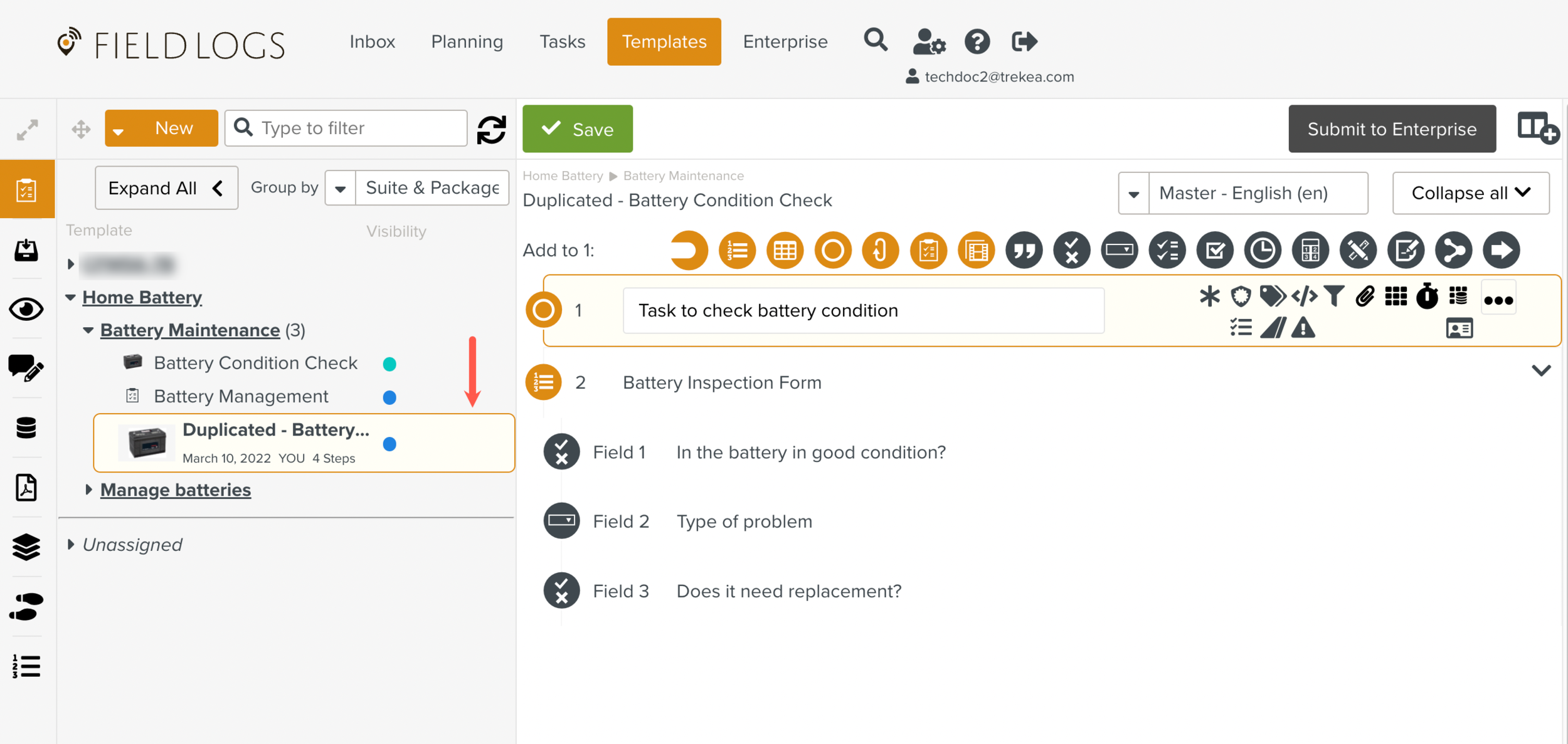
Task: Collapse the Home Battery tree node
Action: point(71,297)
